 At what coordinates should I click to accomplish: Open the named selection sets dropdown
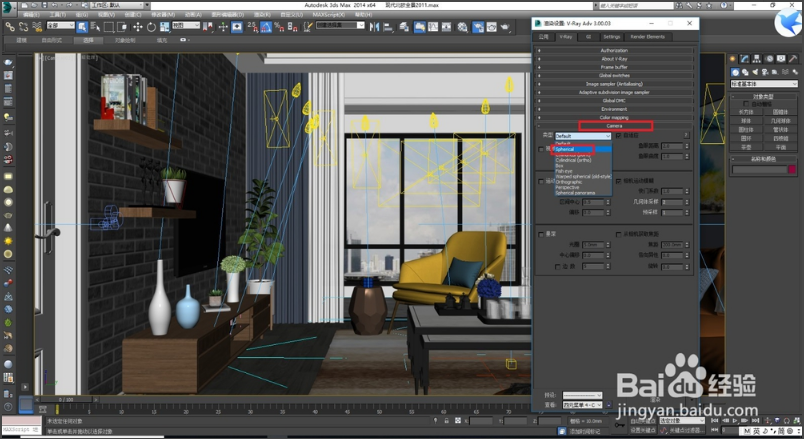point(340,25)
